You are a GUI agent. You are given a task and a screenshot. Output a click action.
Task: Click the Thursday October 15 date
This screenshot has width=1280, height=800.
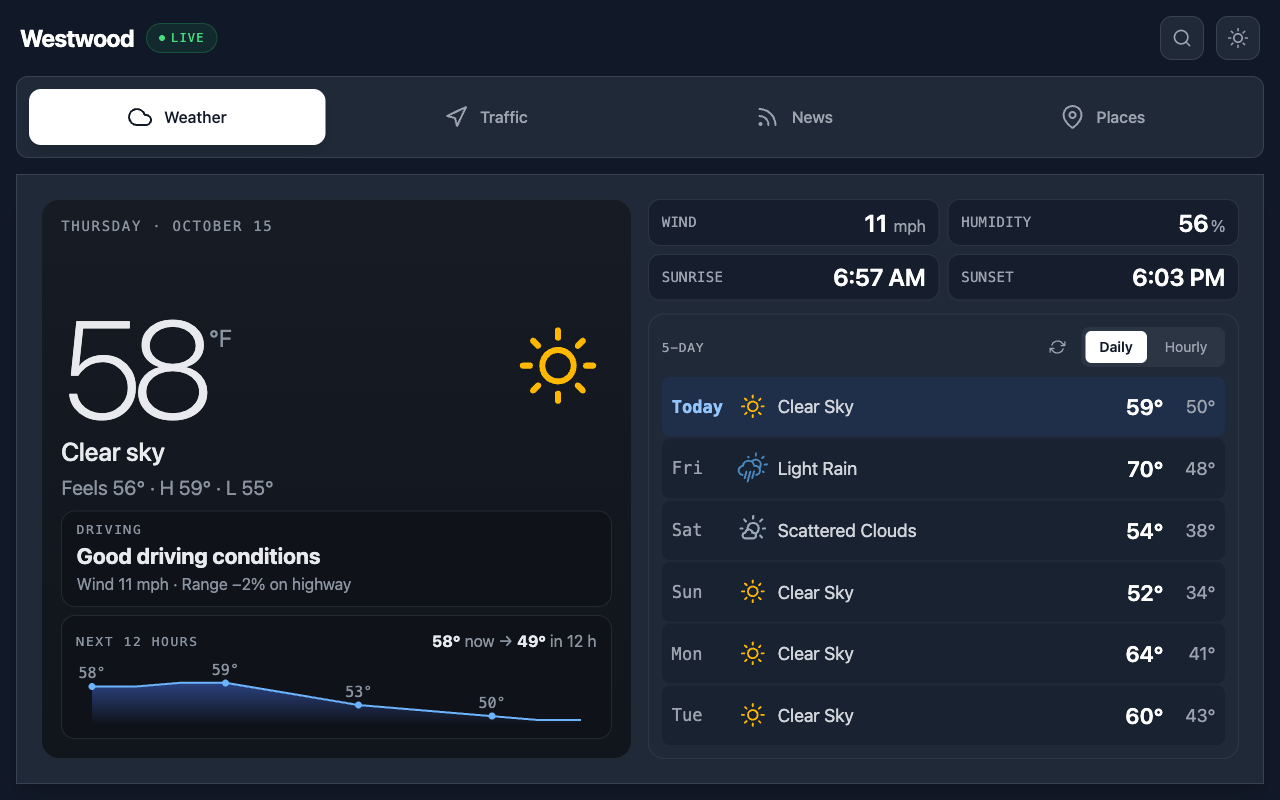pyautogui.click(x=167, y=226)
